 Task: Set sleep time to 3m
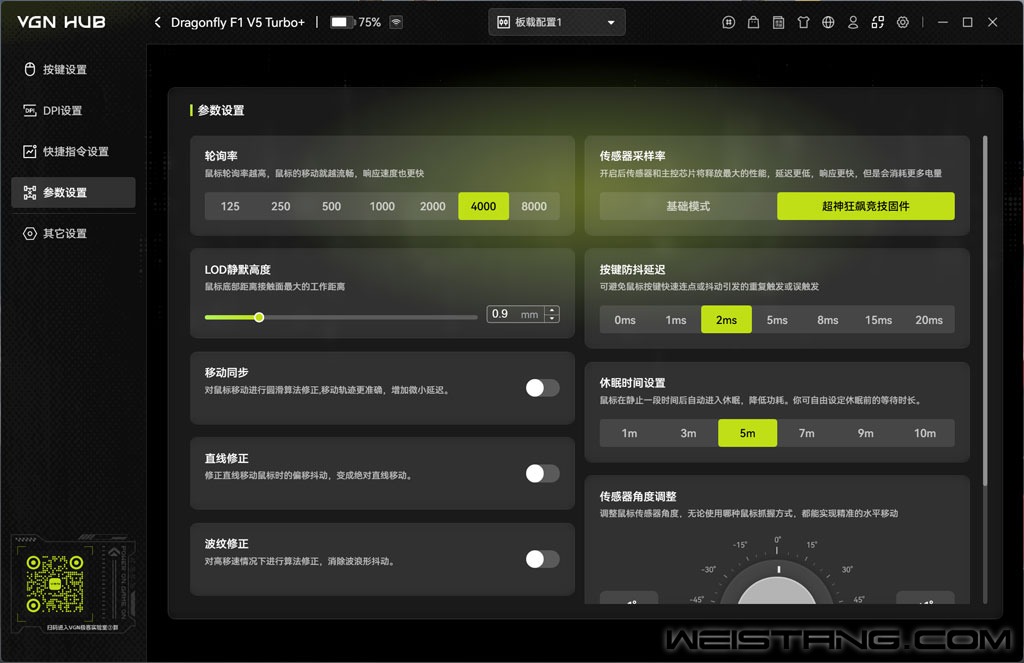coord(688,433)
